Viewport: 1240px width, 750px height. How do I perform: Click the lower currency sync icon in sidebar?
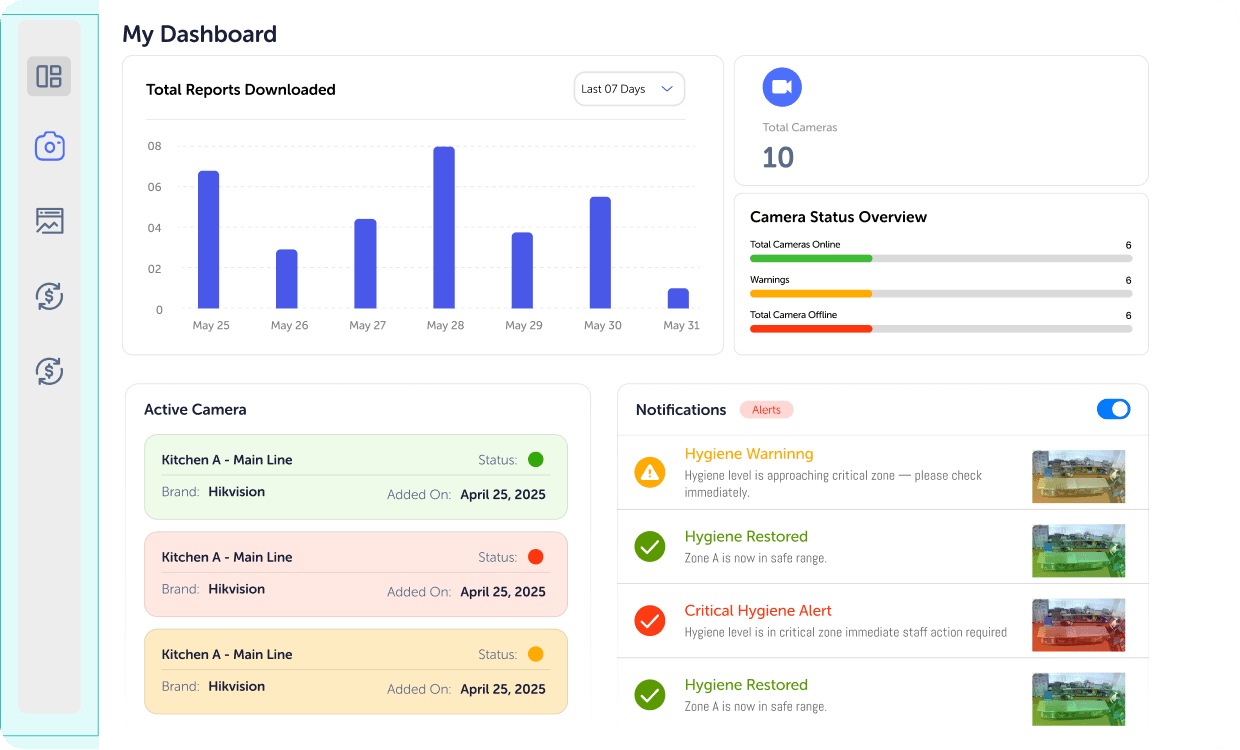click(x=49, y=371)
